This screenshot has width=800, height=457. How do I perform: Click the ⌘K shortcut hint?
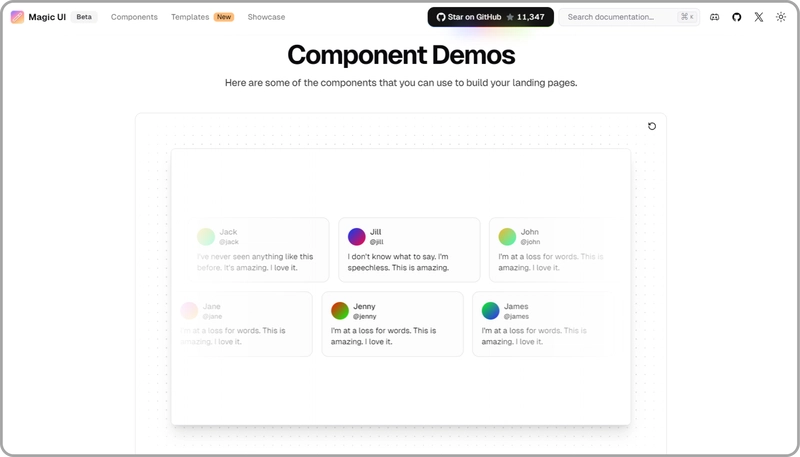(x=687, y=17)
